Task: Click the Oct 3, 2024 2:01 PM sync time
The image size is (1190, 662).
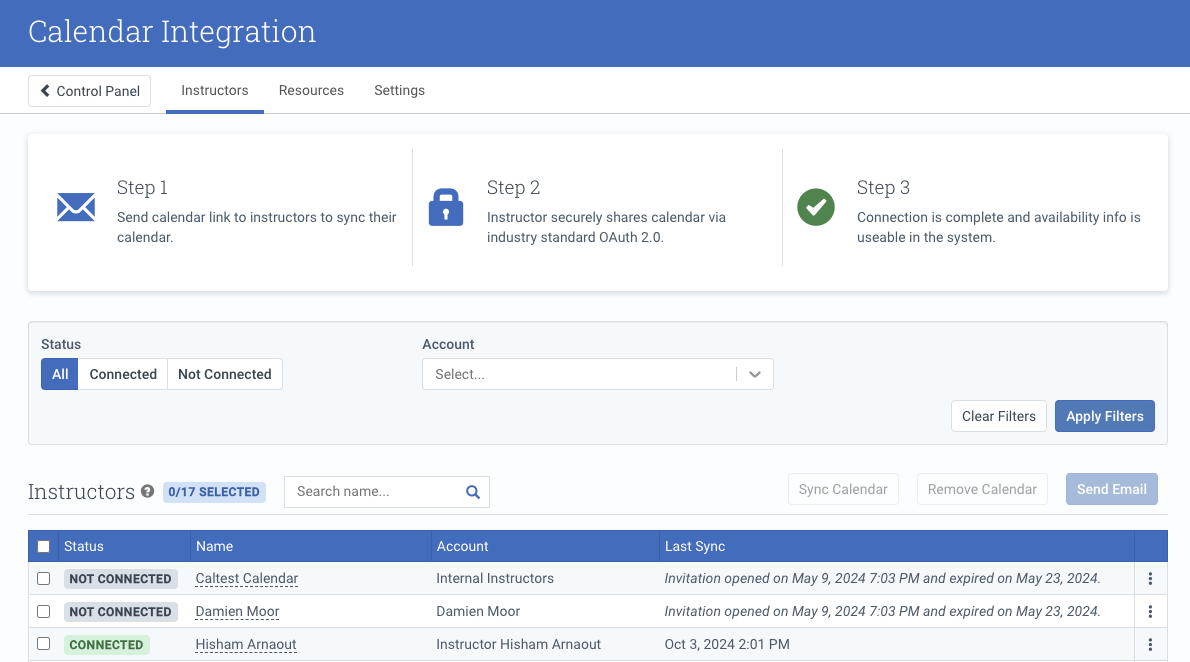Action: coord(727,645)
